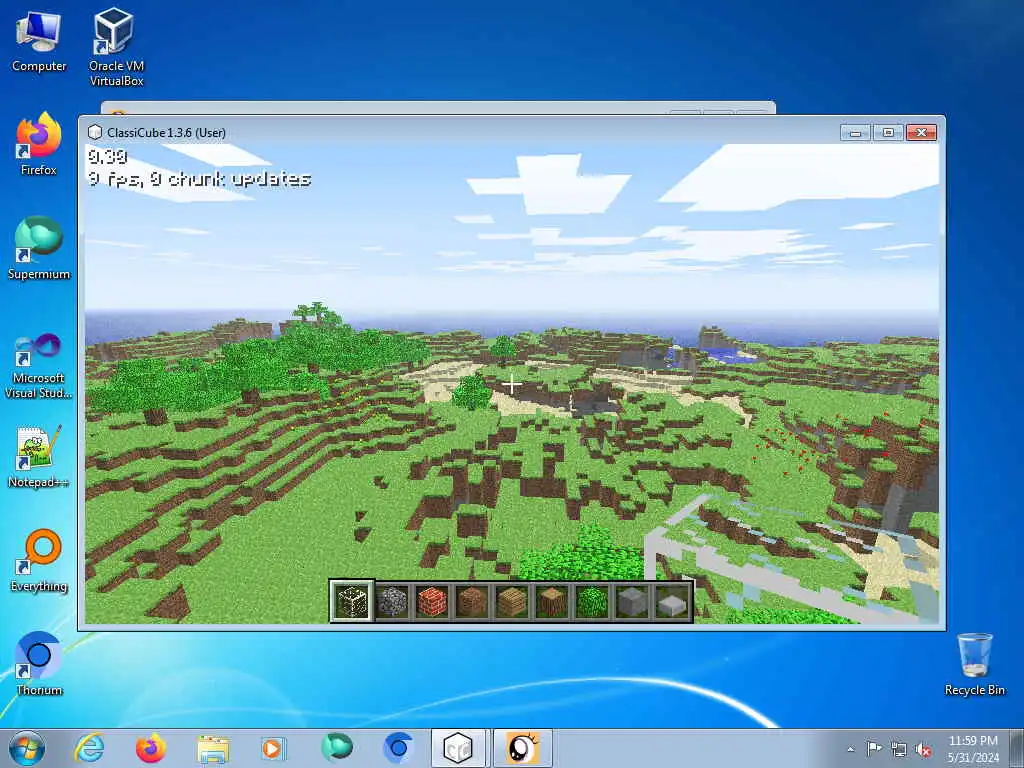This screenshot has width=1024, height=768.
Task: Select the Recycle Bin desktop icon
Action: (974, 664)
